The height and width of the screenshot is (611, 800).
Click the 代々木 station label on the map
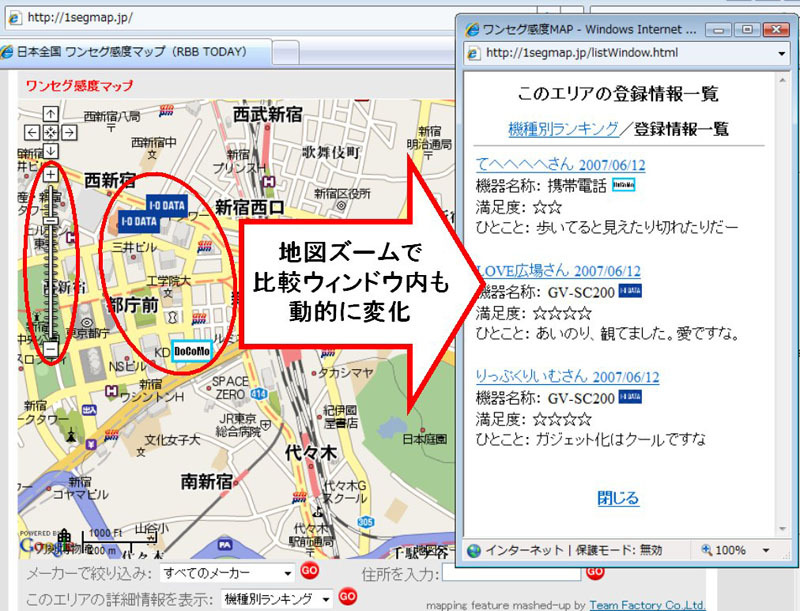tap(311, 453)
